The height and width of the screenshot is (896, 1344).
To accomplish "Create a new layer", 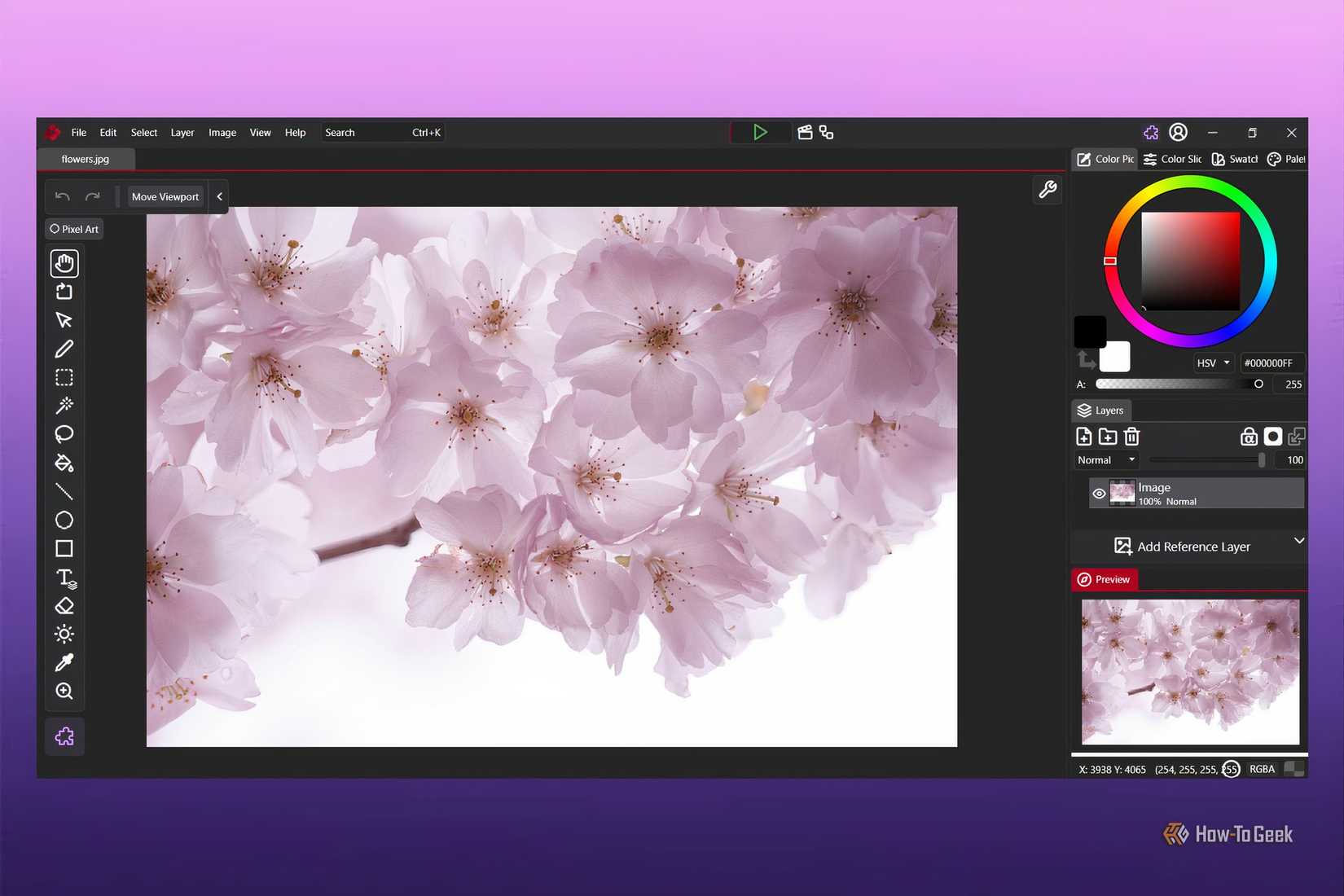I will click(1084, 437).
